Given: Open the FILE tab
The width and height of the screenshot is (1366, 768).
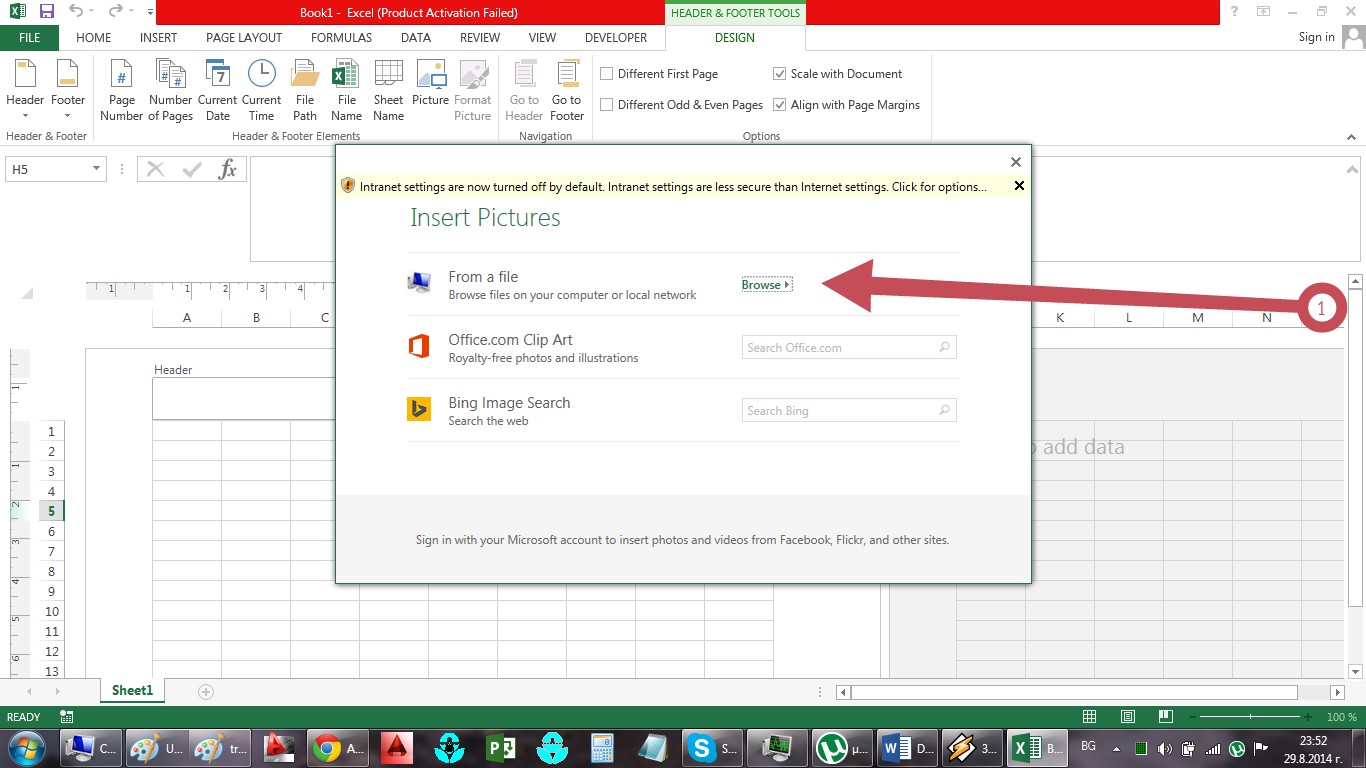Looking at the screenshot, I should pyautogui.click(x=29, y=38).
